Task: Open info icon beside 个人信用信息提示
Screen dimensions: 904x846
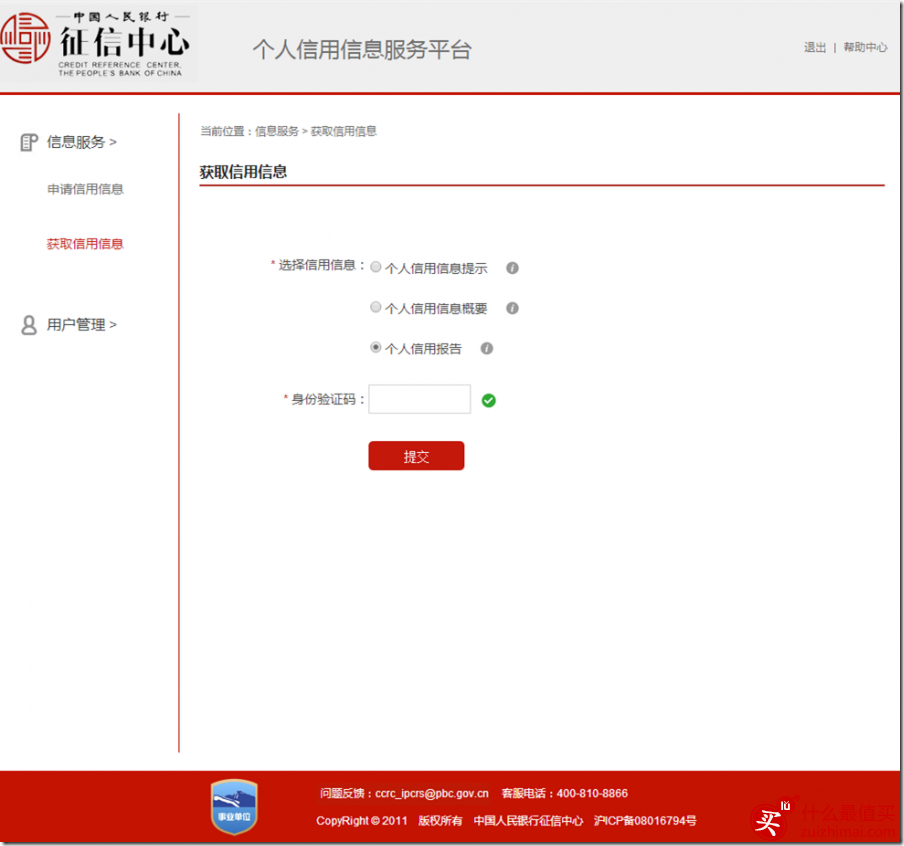Action: pos(512,268)
